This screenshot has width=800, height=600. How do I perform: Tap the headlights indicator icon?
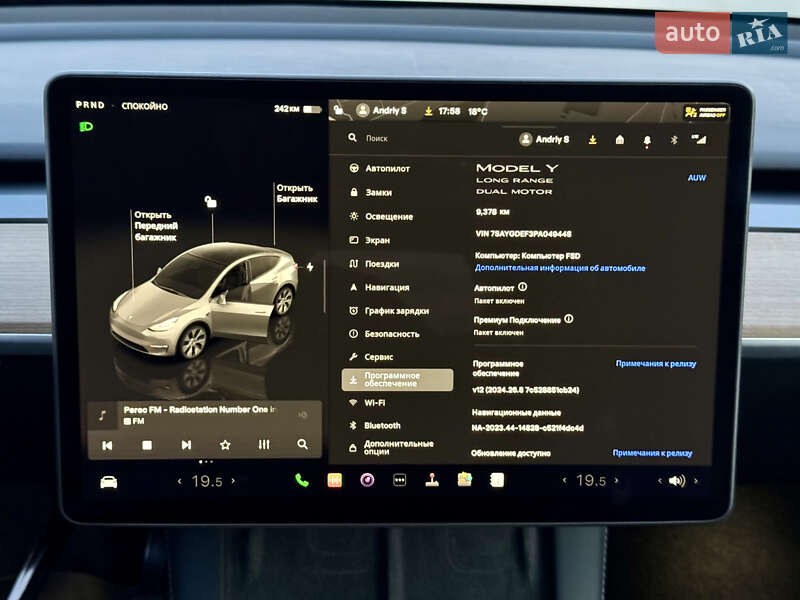86,127
